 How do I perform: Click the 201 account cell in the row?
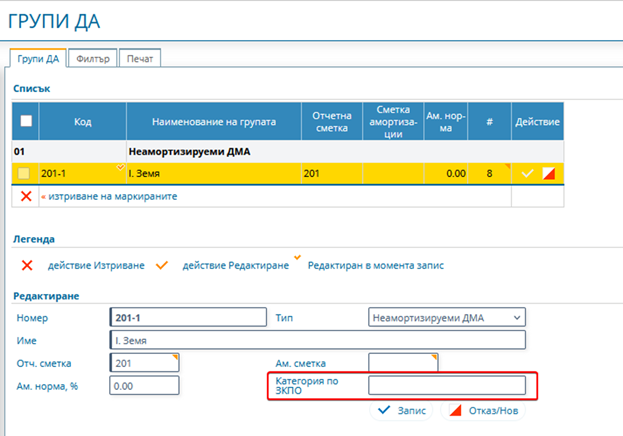[x=332, y=173]
